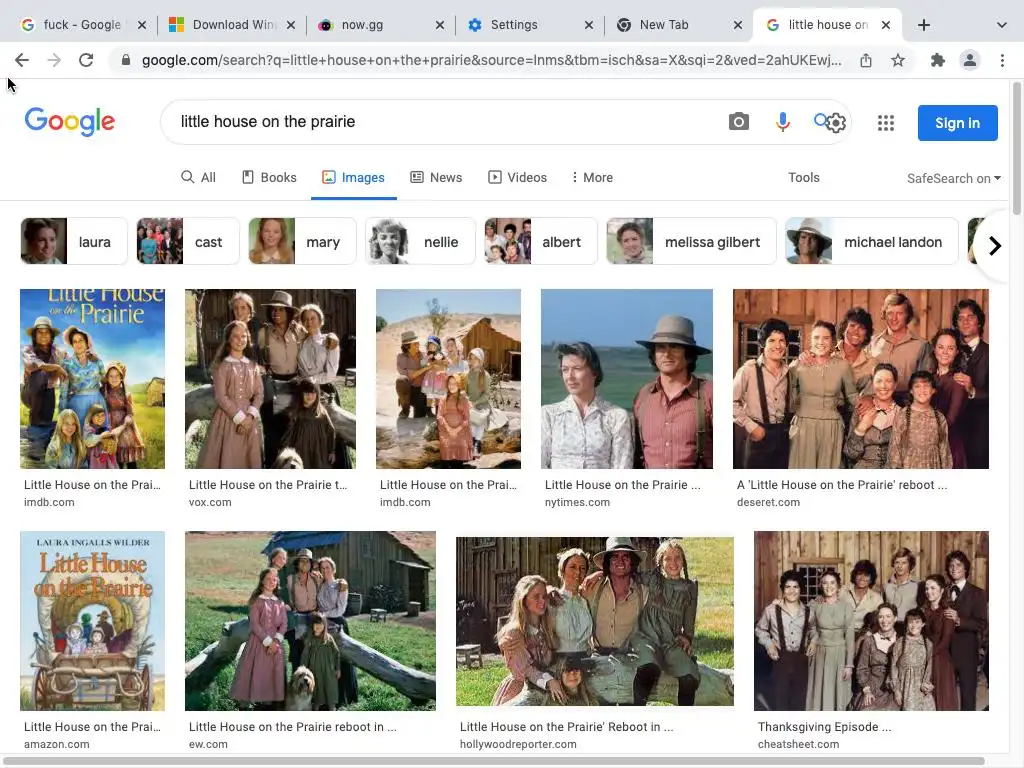Filter by the cast chip
The height and width of the screenshot is (768, 1024).
pos(188,242)
